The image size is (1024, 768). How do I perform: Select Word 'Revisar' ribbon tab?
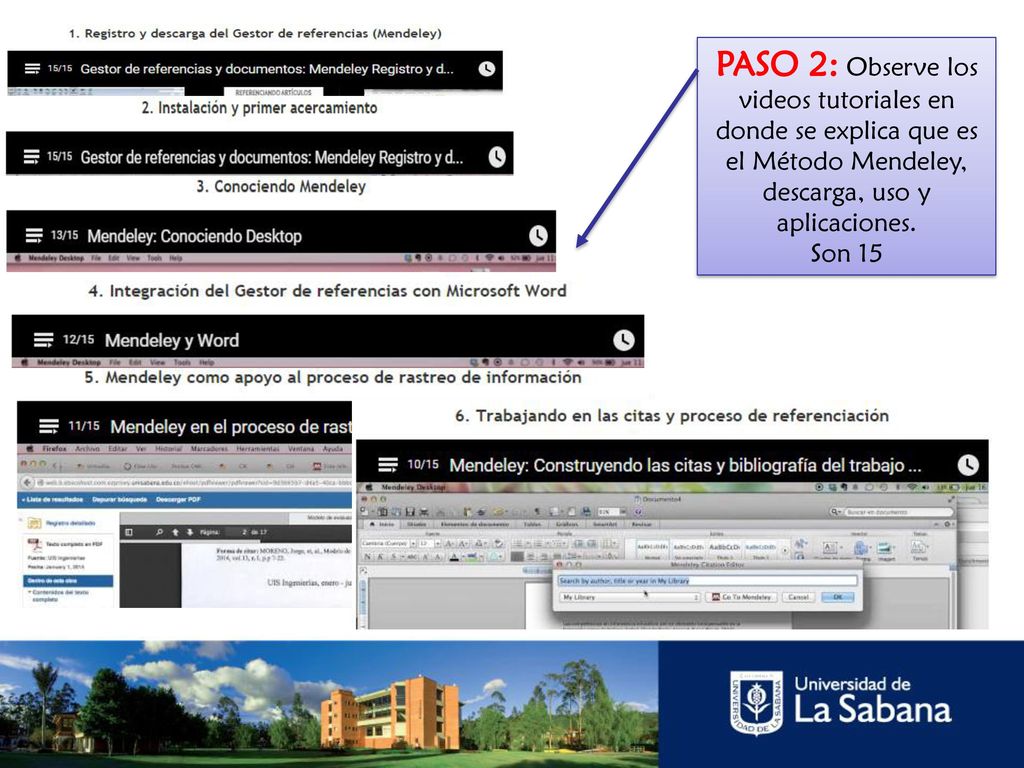641,524
